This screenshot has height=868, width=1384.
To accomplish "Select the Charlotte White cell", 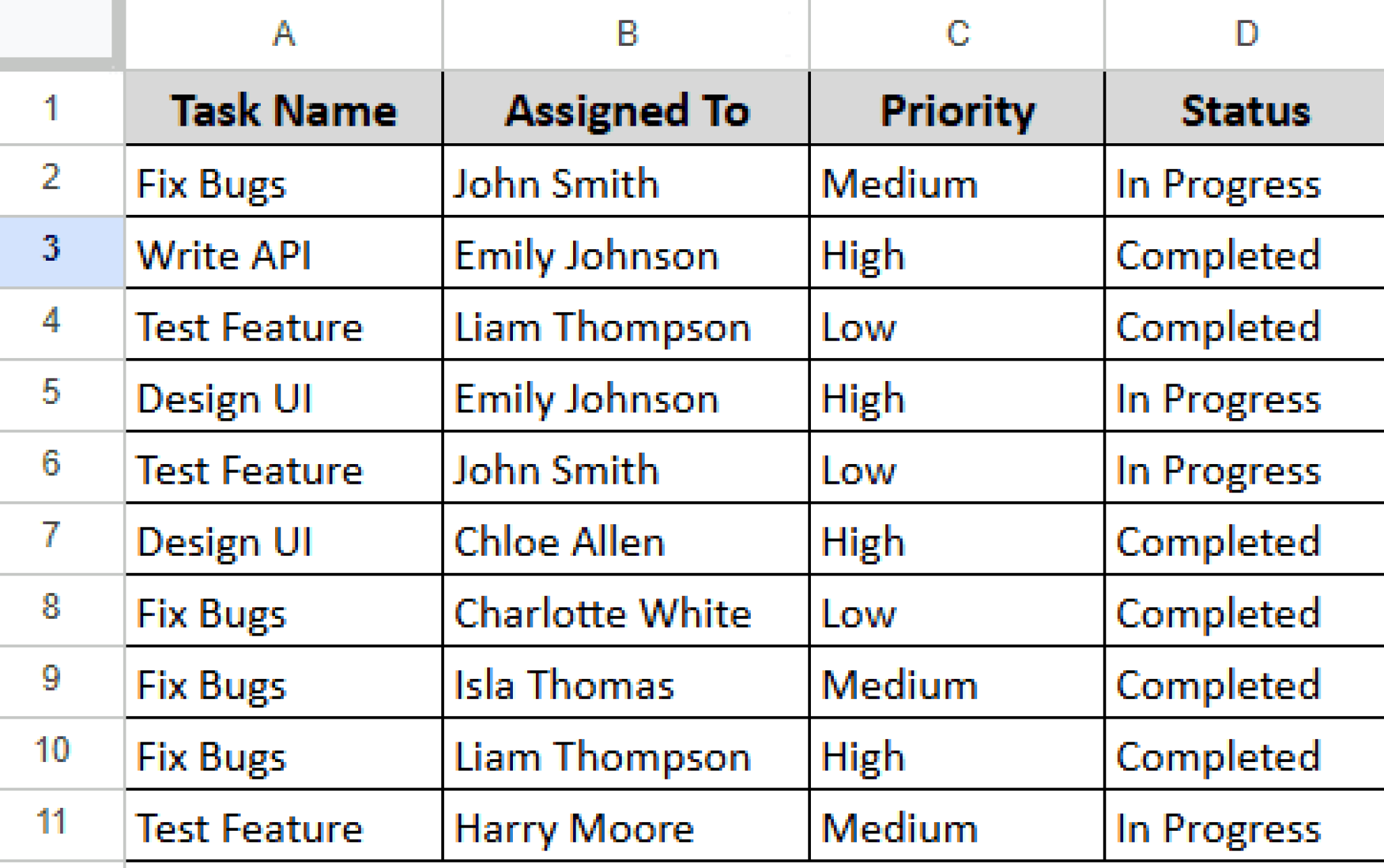I will point(626,613).
